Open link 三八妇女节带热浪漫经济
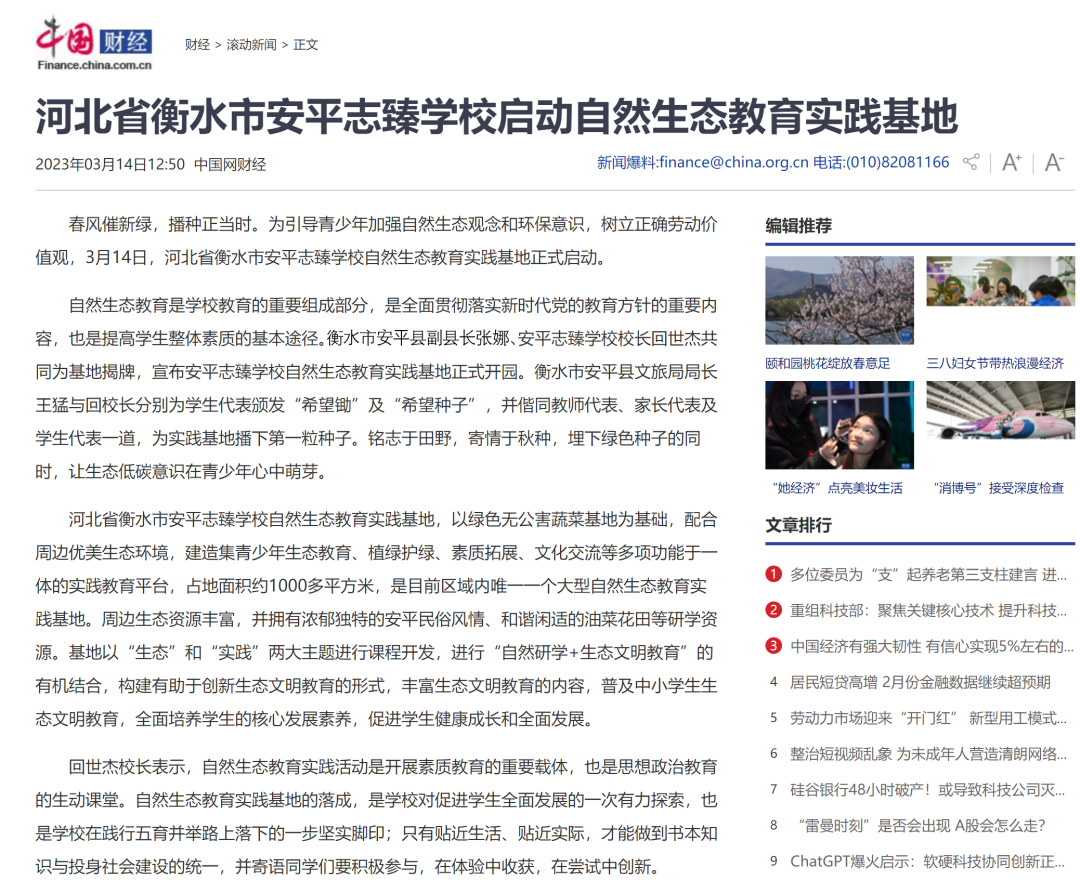The height and width of the screenshot is (880, 1080). [995, 363]
